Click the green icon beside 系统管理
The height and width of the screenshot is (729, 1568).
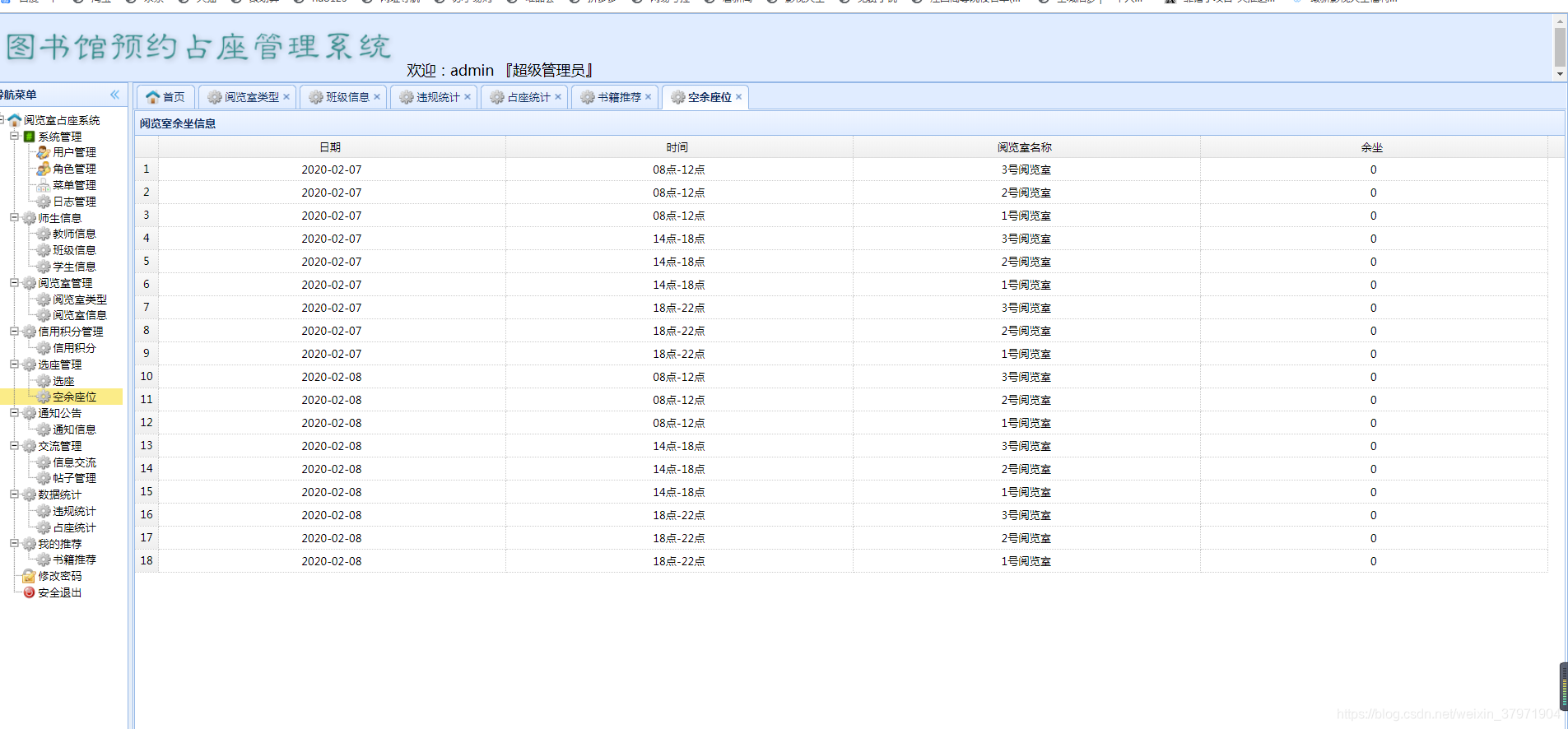29,137
